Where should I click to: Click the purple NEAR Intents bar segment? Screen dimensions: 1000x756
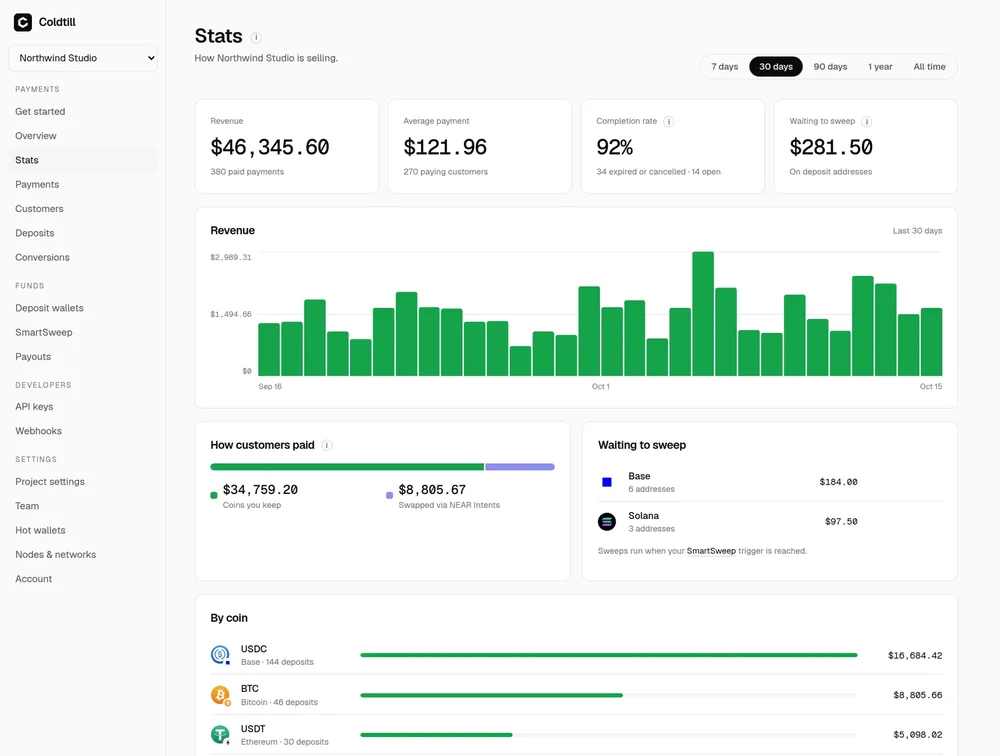(520, 467)
